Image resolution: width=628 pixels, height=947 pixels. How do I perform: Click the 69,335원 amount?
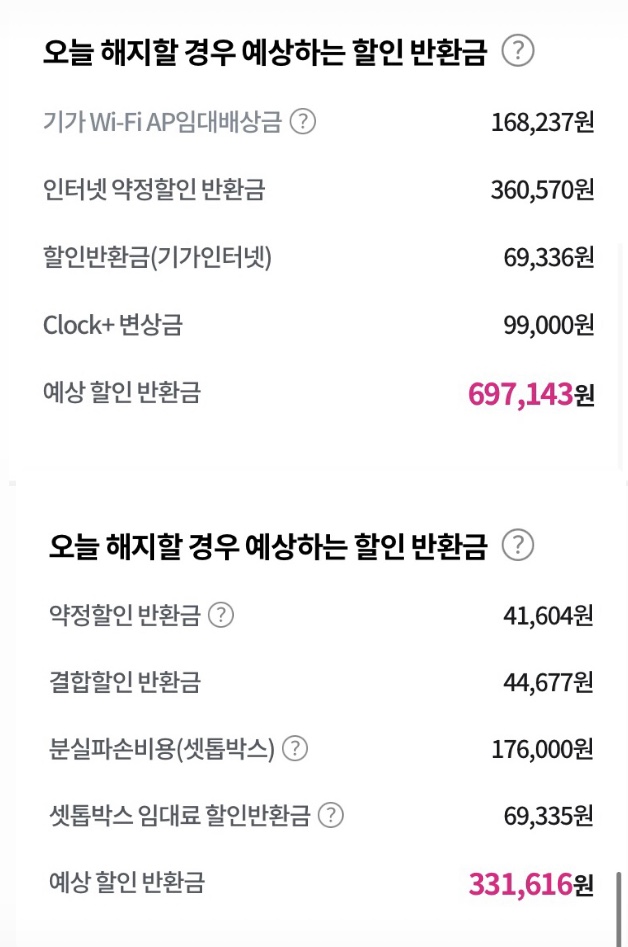[x=548, y=815]
